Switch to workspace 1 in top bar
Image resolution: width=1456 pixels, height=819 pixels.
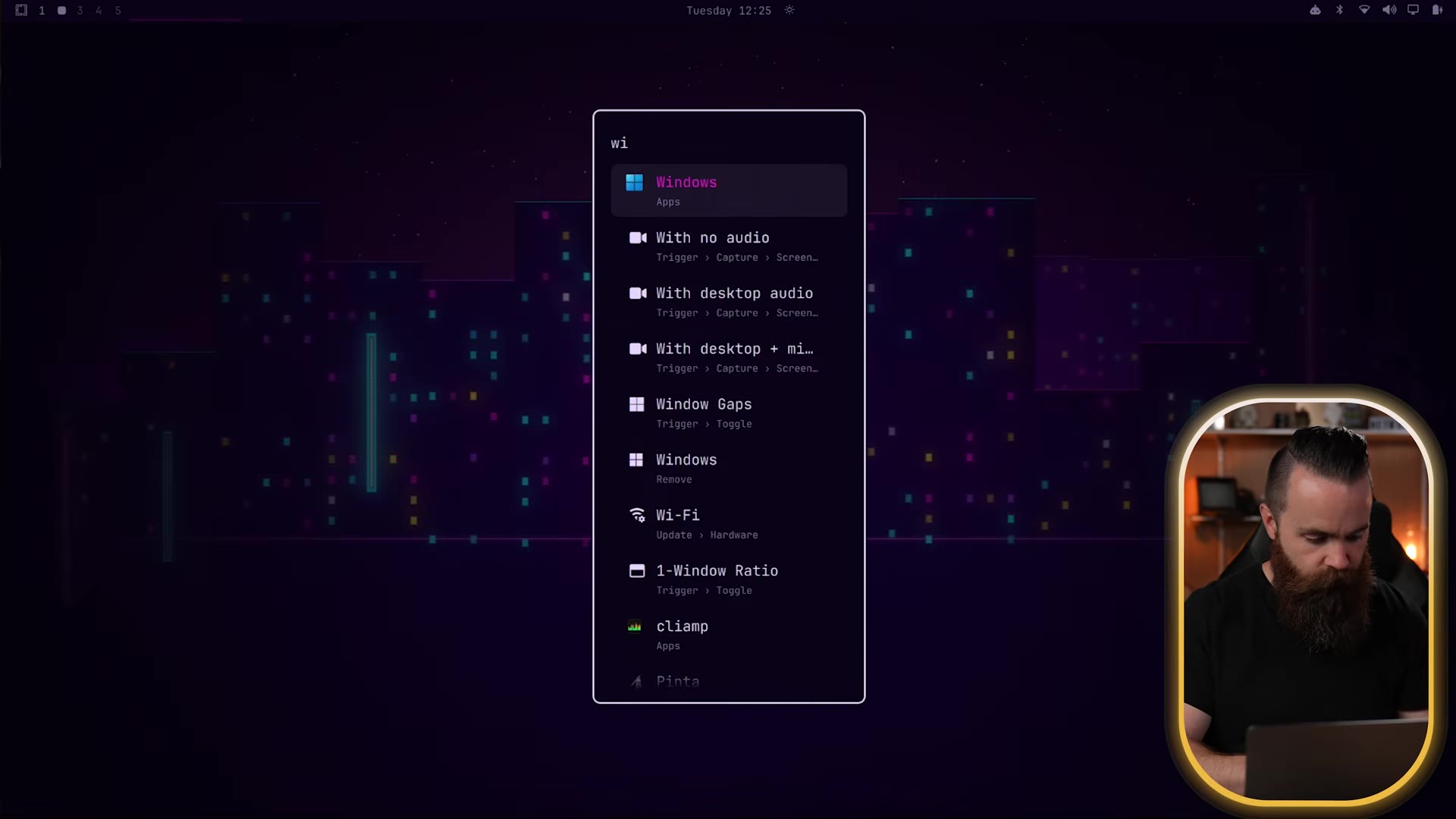(42, 11)
